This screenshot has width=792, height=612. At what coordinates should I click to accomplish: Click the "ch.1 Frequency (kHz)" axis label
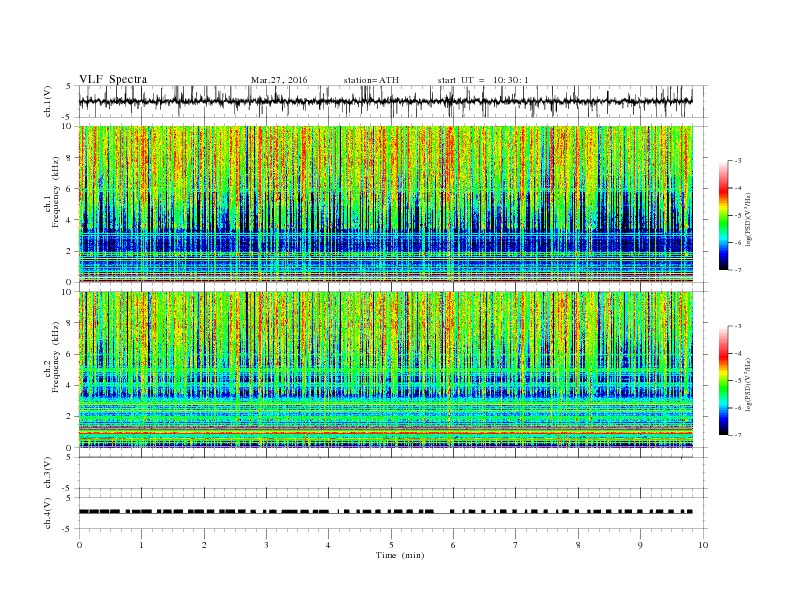click(x=52, y=192)
